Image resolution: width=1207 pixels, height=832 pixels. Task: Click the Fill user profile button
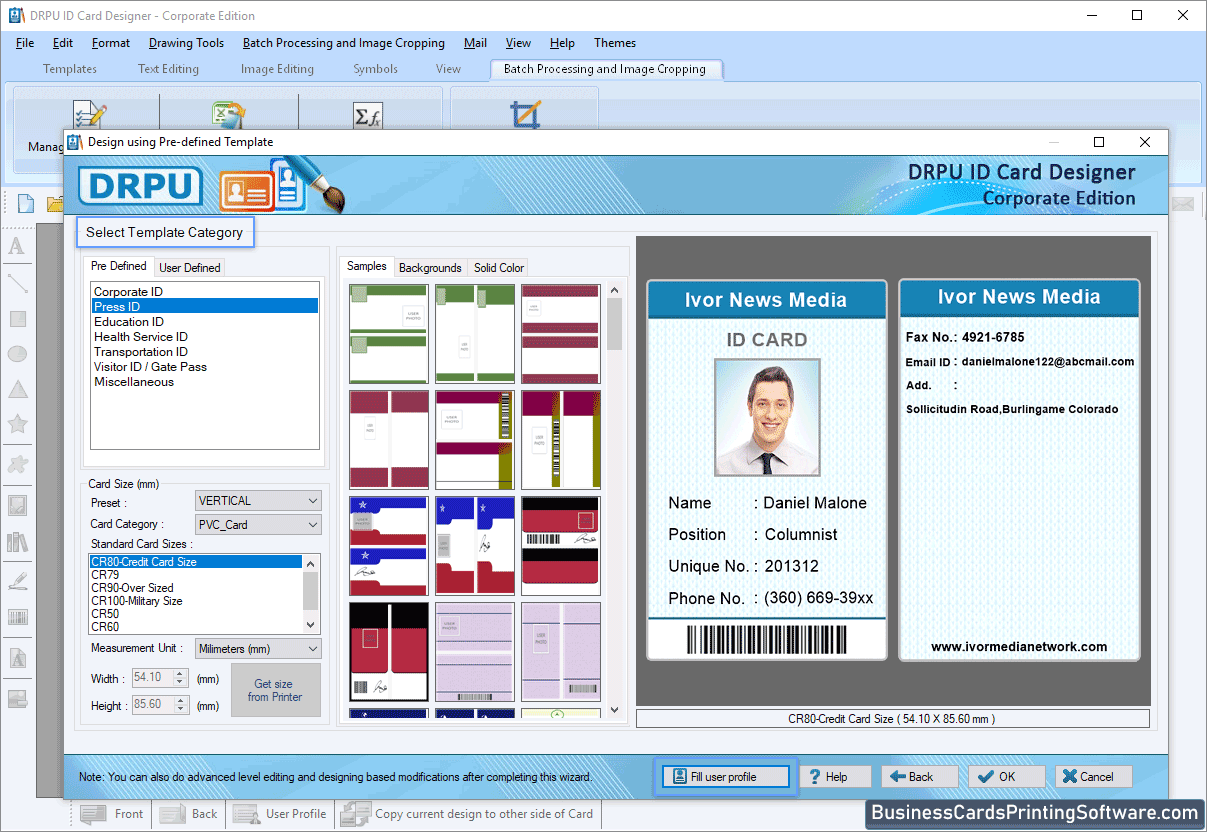[725, 777]
